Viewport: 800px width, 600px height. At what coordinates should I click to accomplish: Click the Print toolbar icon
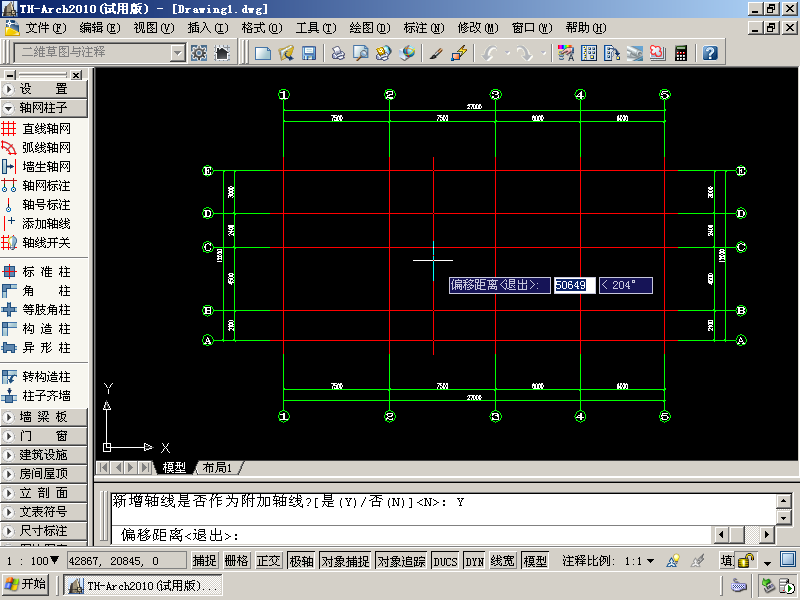(x=338, y=53)
